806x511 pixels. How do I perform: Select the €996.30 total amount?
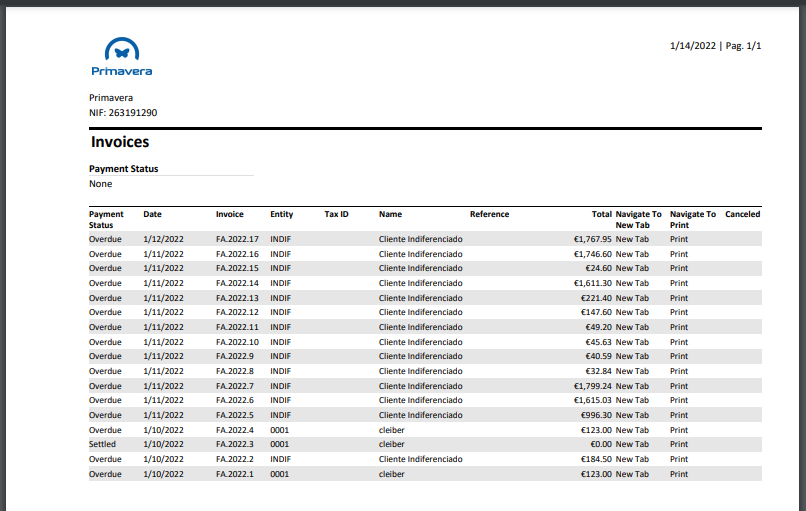(596, 415)
